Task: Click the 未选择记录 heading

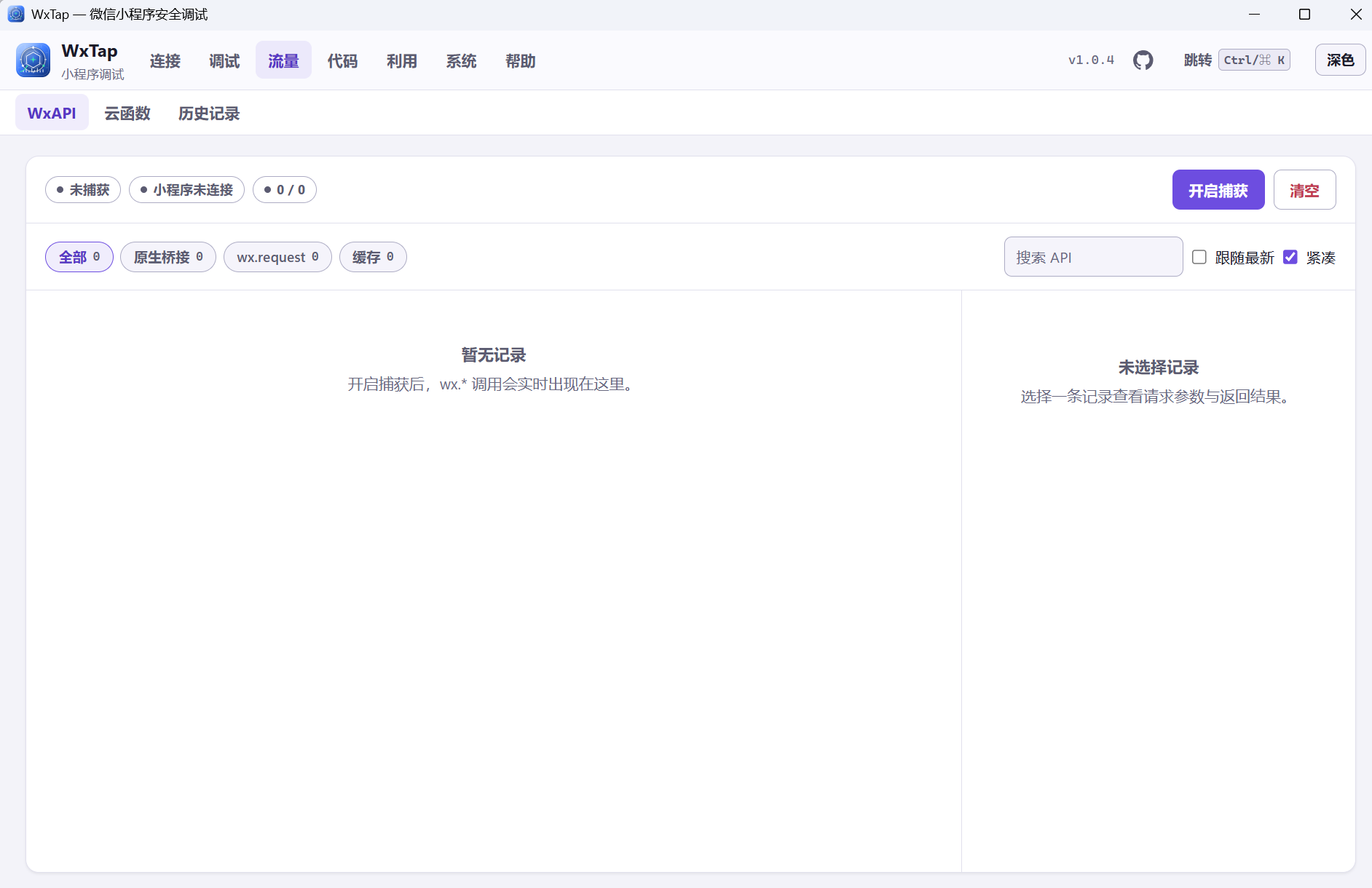Action: 1159,367
